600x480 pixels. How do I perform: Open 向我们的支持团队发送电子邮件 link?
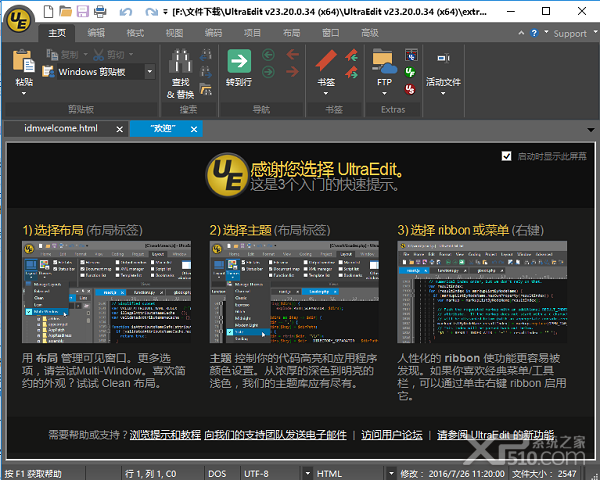tap(276, 435)
